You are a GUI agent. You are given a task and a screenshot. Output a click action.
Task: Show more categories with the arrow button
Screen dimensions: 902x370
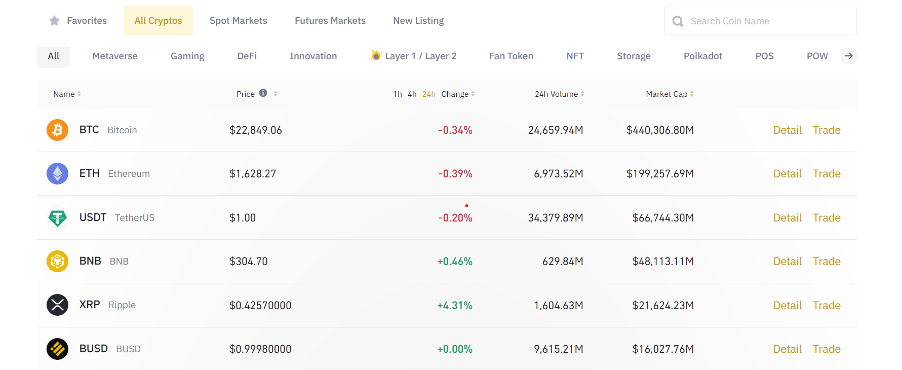(849, 56)
